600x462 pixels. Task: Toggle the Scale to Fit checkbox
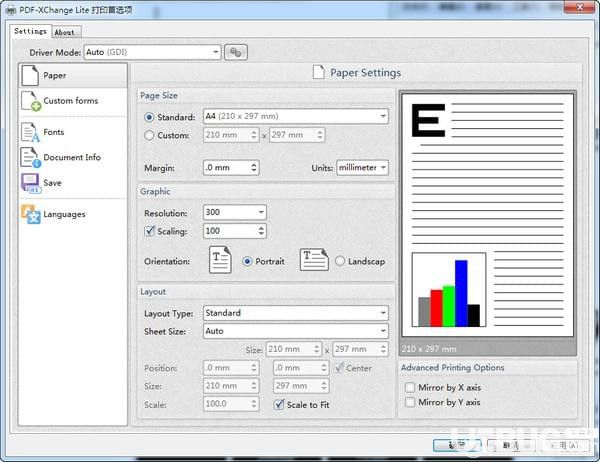pyautogui.click(x=279, y=404)
